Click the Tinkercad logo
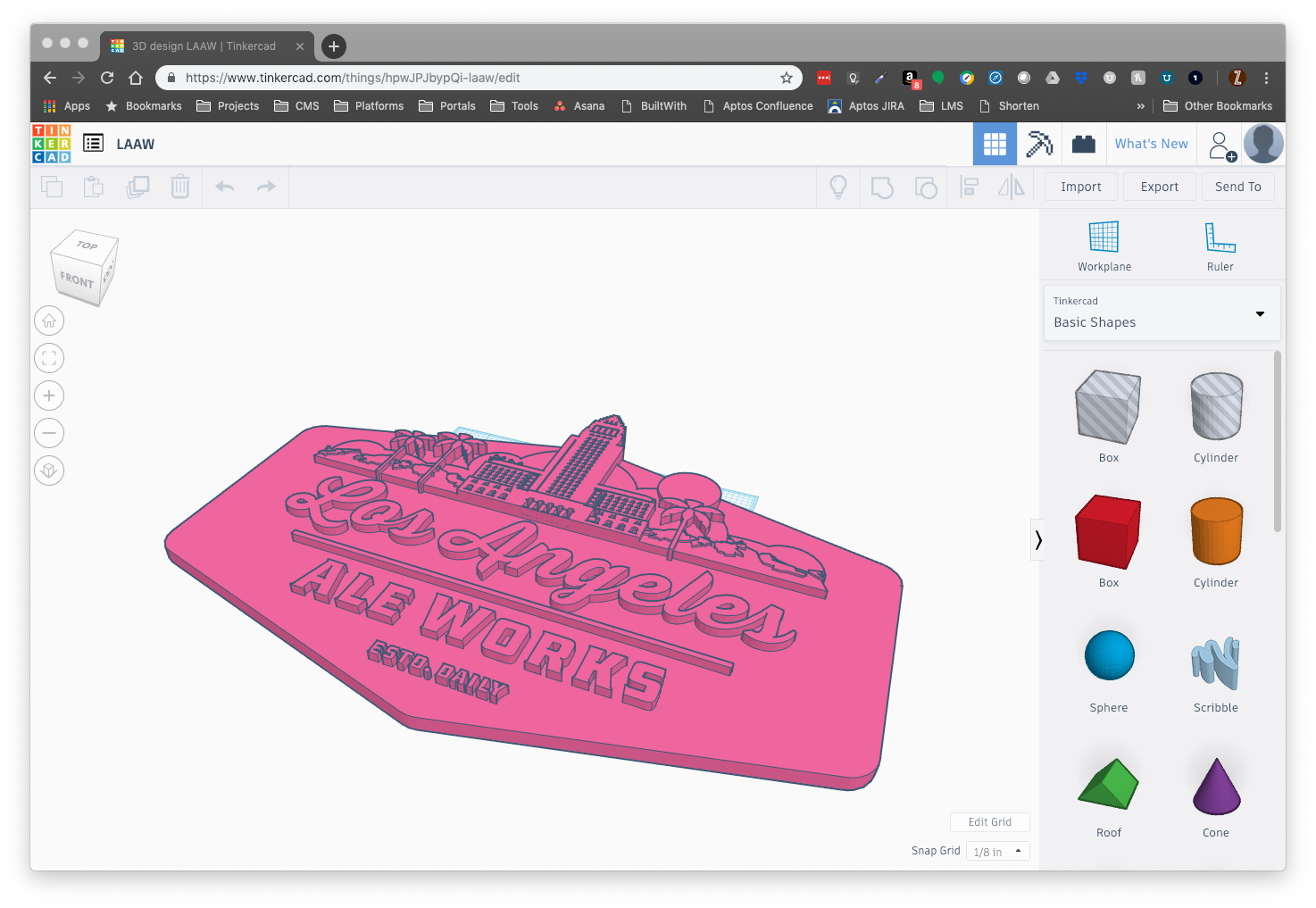This screenshot has width=1316, height=908. point(52,144)
